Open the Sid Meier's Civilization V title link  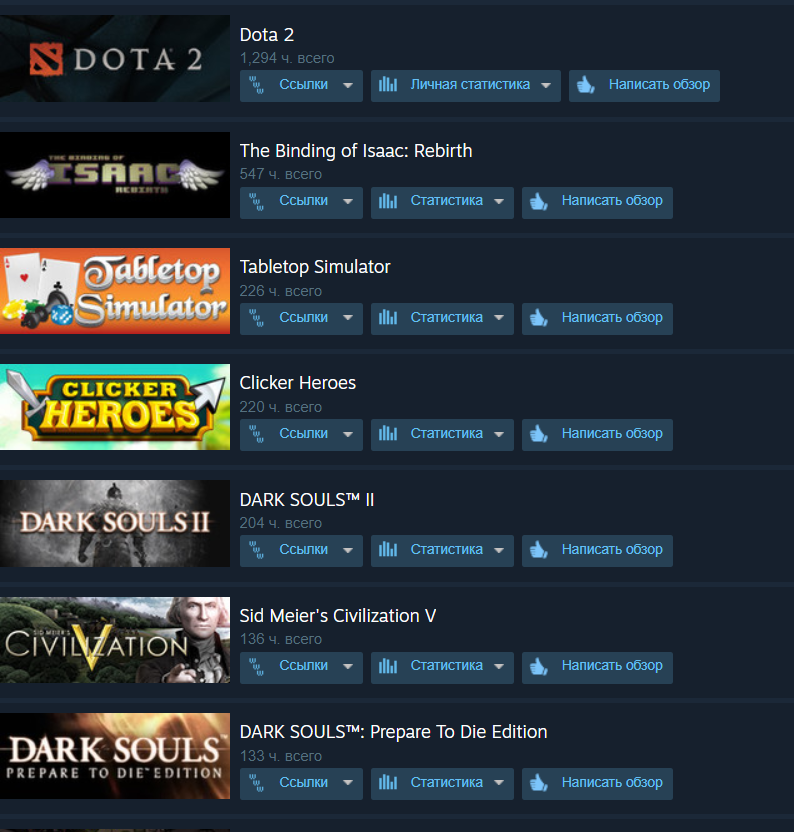tap(338, 616)
